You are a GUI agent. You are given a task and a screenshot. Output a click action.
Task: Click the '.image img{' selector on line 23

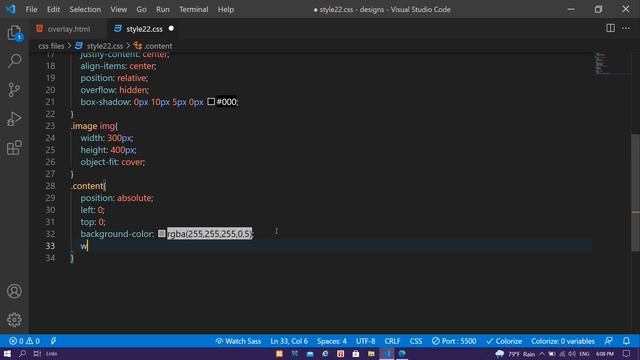point(94,126)
